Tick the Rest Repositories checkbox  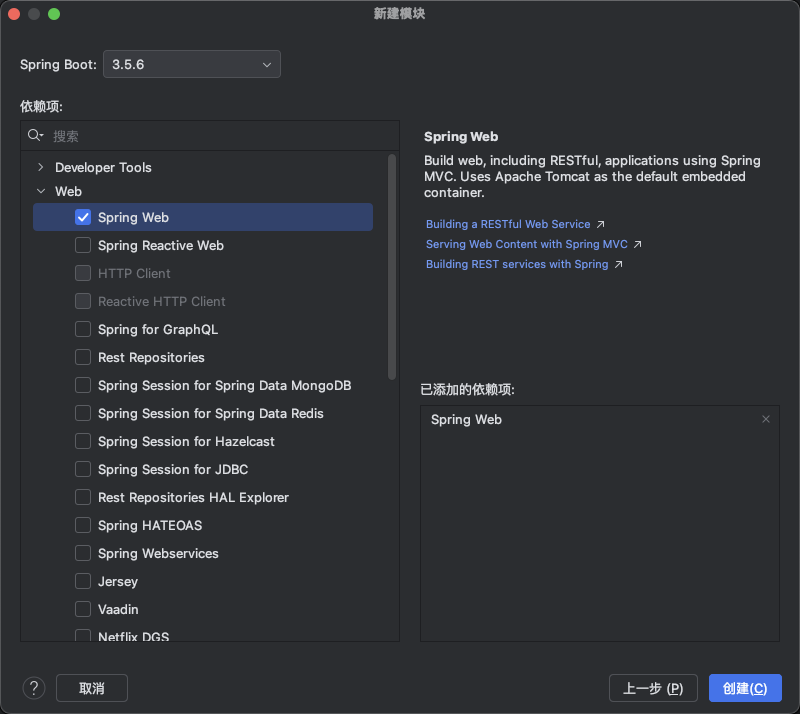83,357
